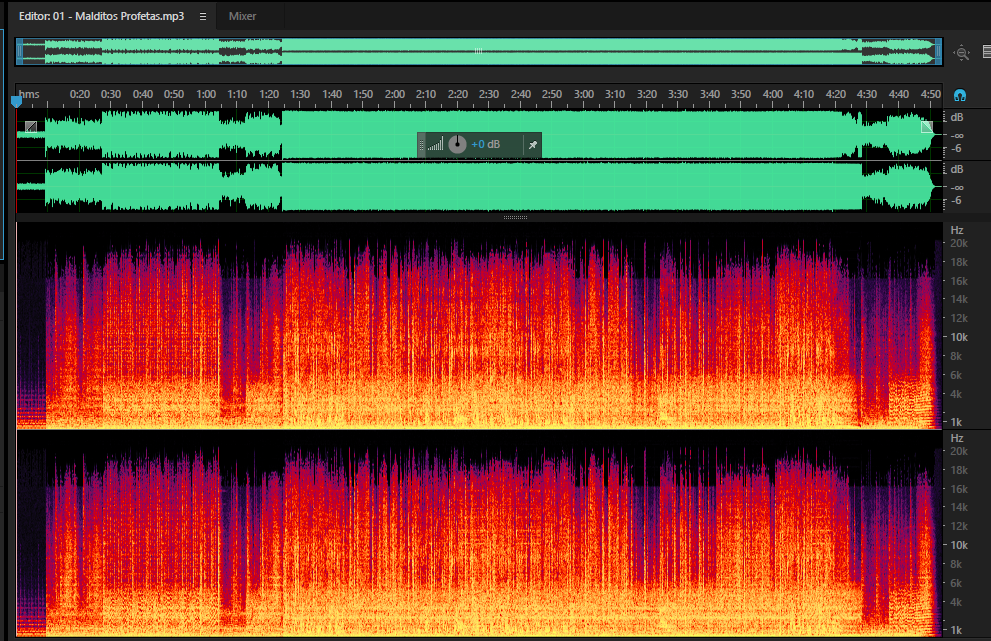991x641 pixels.
Task: Click the 16k mark on the right channel frequency scale
Action: tap(959, 489)
